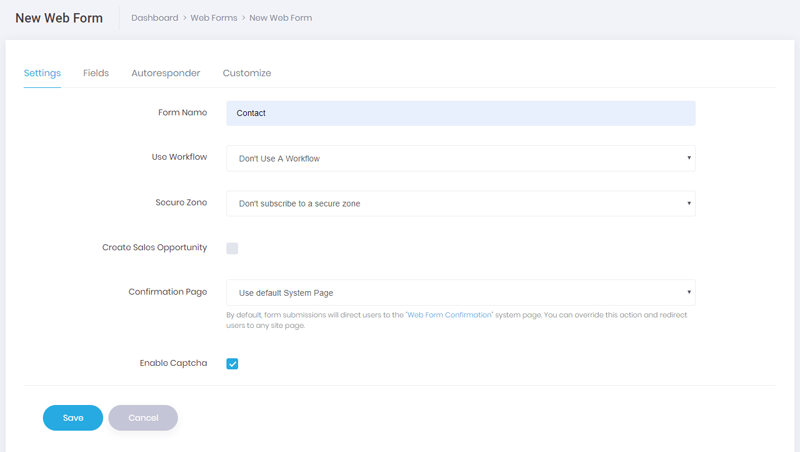Click the Use Workflow label
800x452 pixels.
180,157
